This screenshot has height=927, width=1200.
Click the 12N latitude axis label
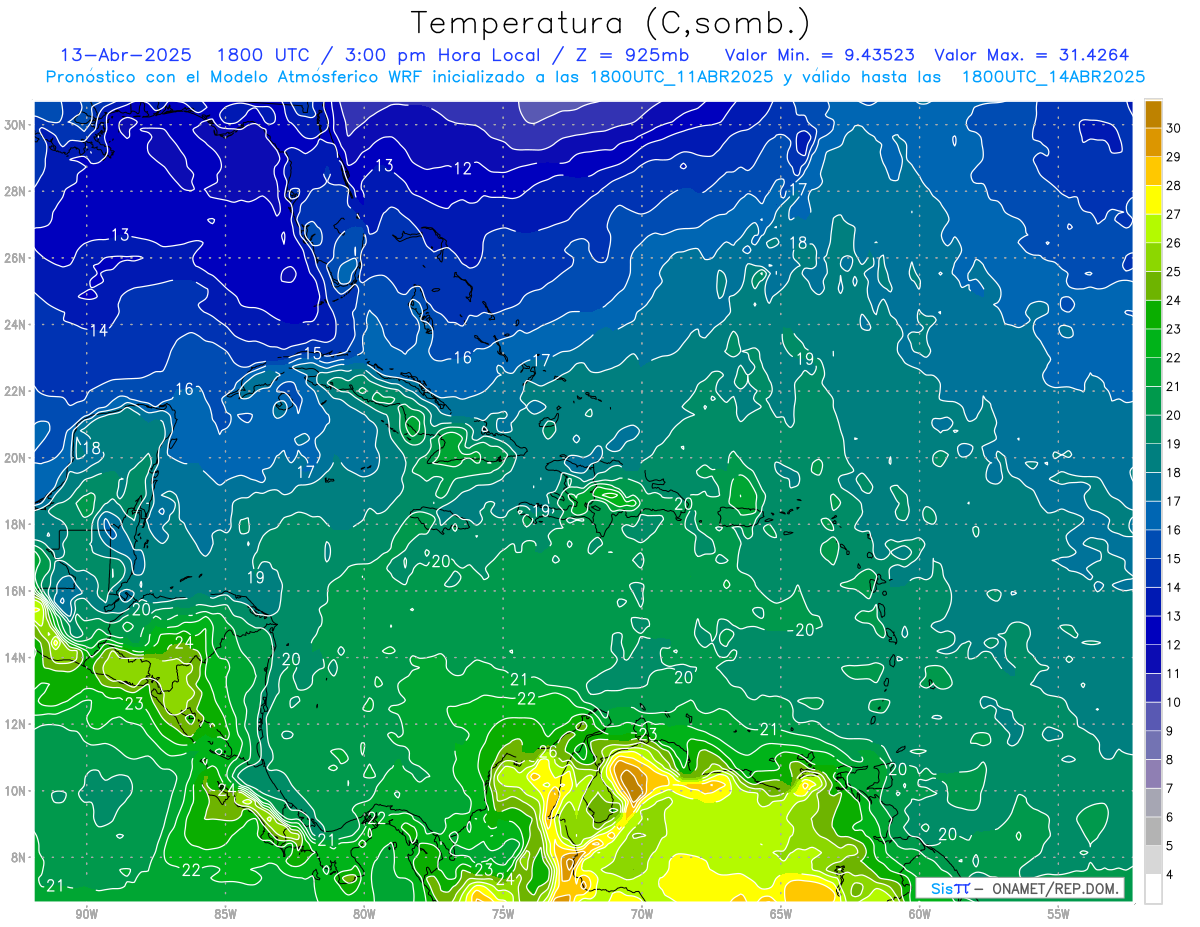14,724
